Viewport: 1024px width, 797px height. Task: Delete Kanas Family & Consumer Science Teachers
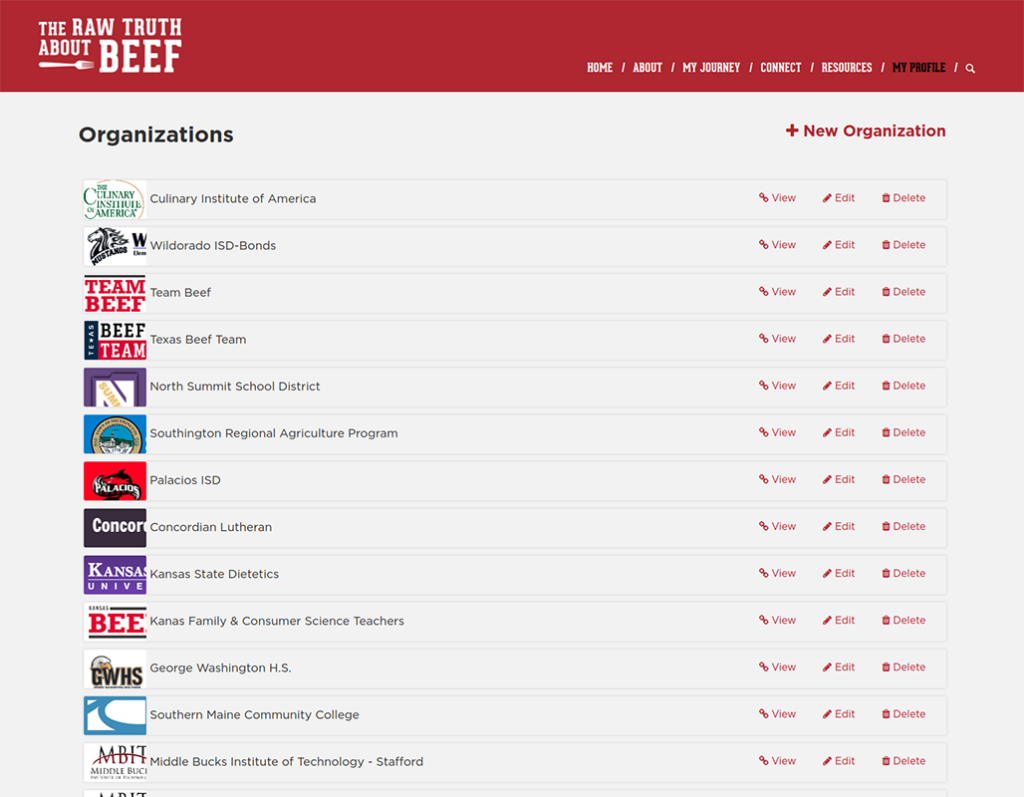point(903,621)
